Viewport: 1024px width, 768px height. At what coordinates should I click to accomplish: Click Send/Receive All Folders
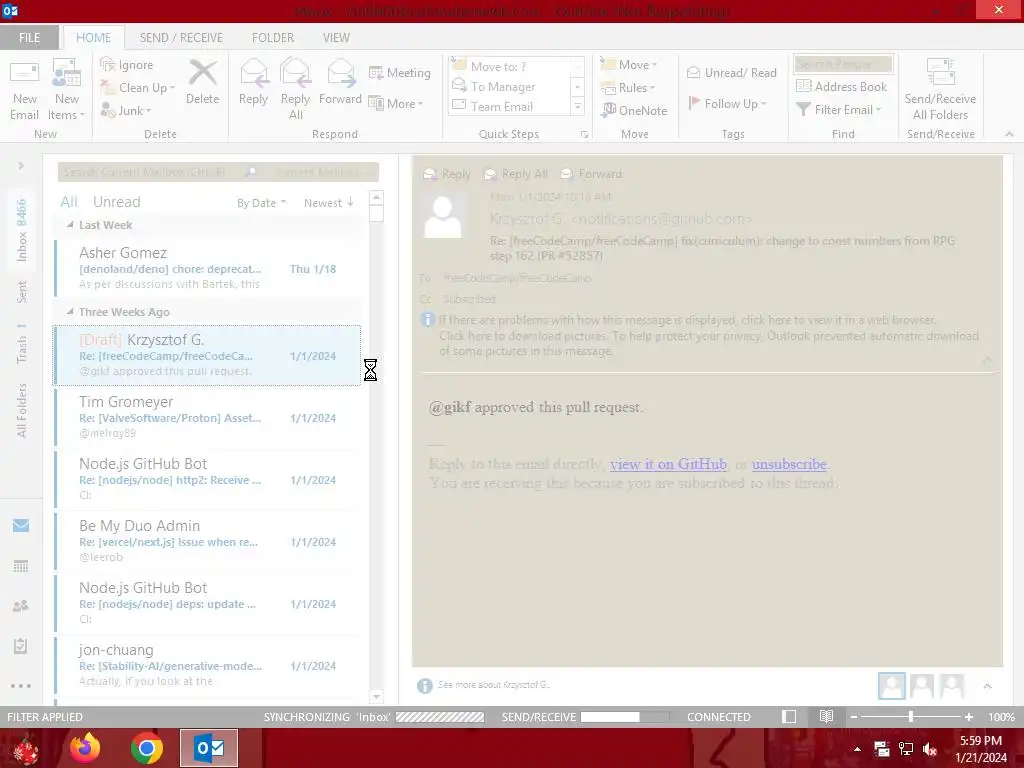[940, 90]
